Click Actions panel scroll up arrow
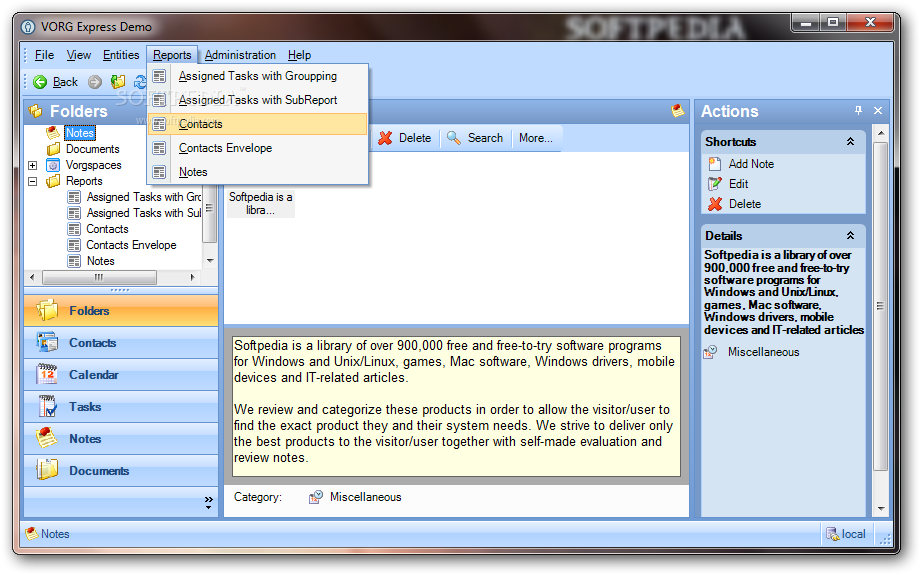 (880, 133)
